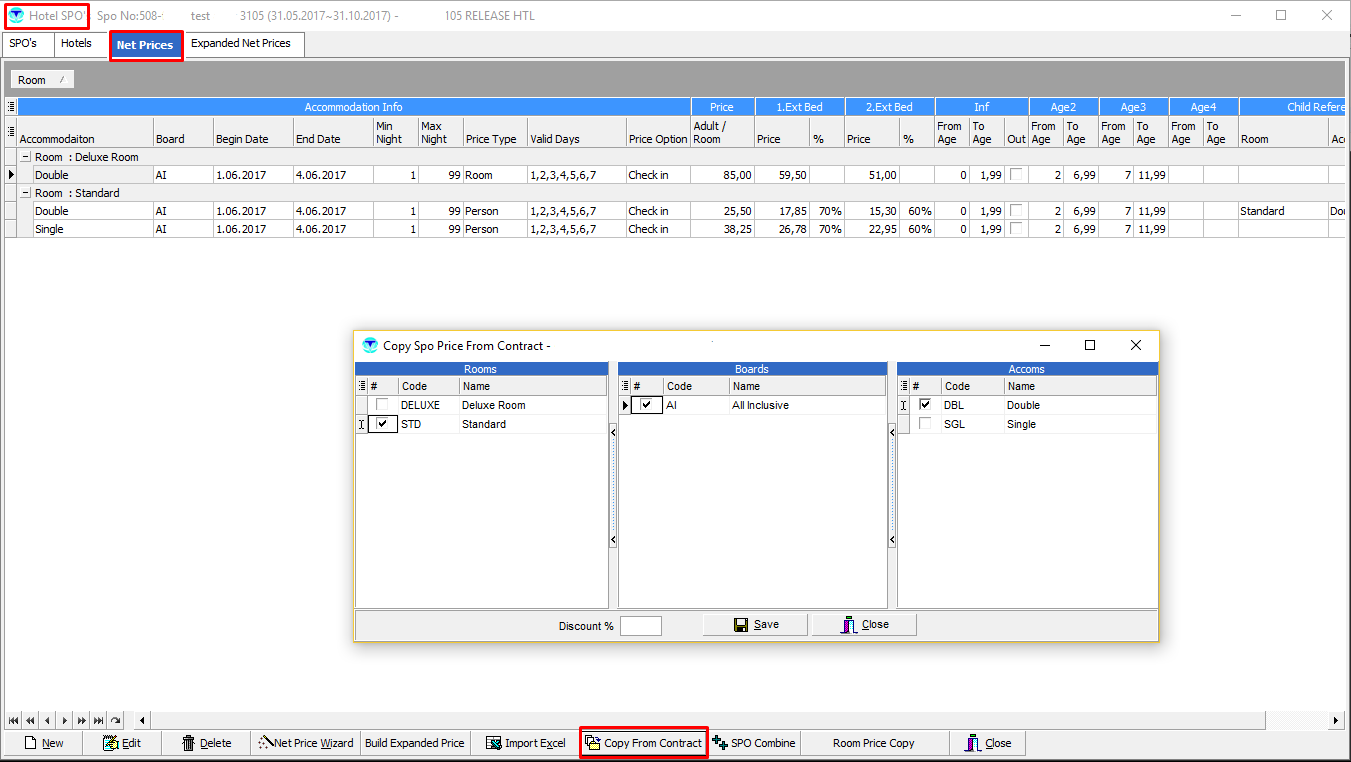The width and height of the screenshot is (1351, 762).
Task: Delete the selected price row
Action: (207, 743)
